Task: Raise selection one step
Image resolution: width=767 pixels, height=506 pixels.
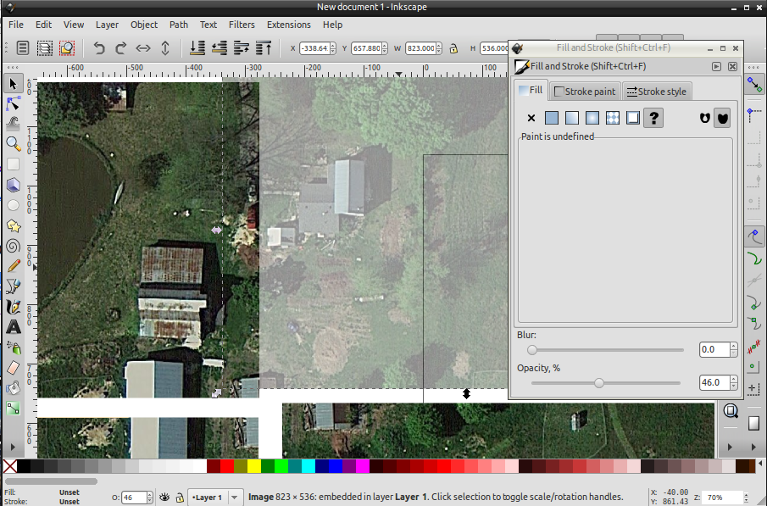Action: coord(241,48)
